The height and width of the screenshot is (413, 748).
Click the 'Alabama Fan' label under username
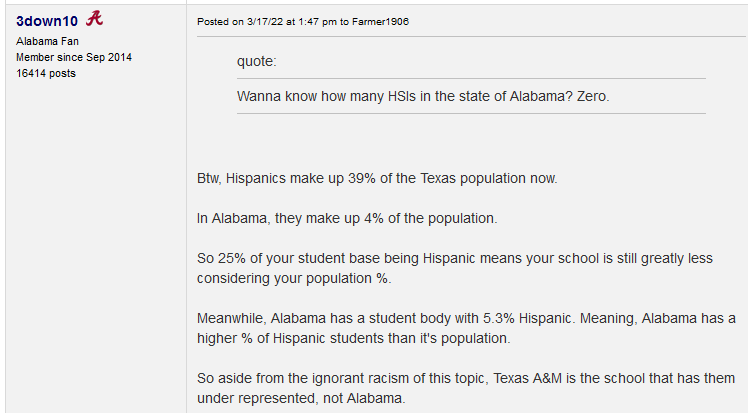[x=47, y=41]
